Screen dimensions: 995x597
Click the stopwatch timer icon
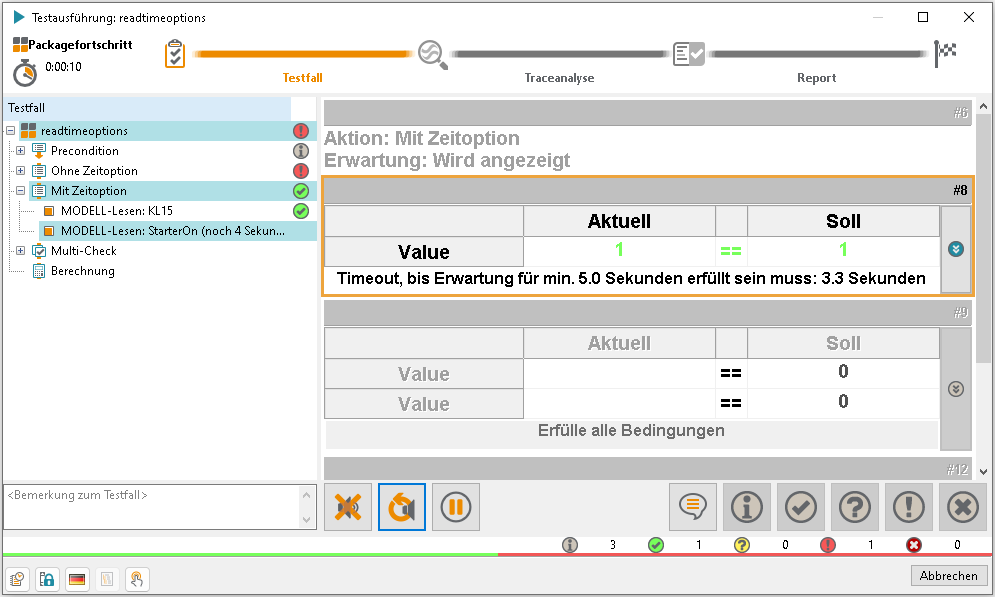tap(25, 72)
